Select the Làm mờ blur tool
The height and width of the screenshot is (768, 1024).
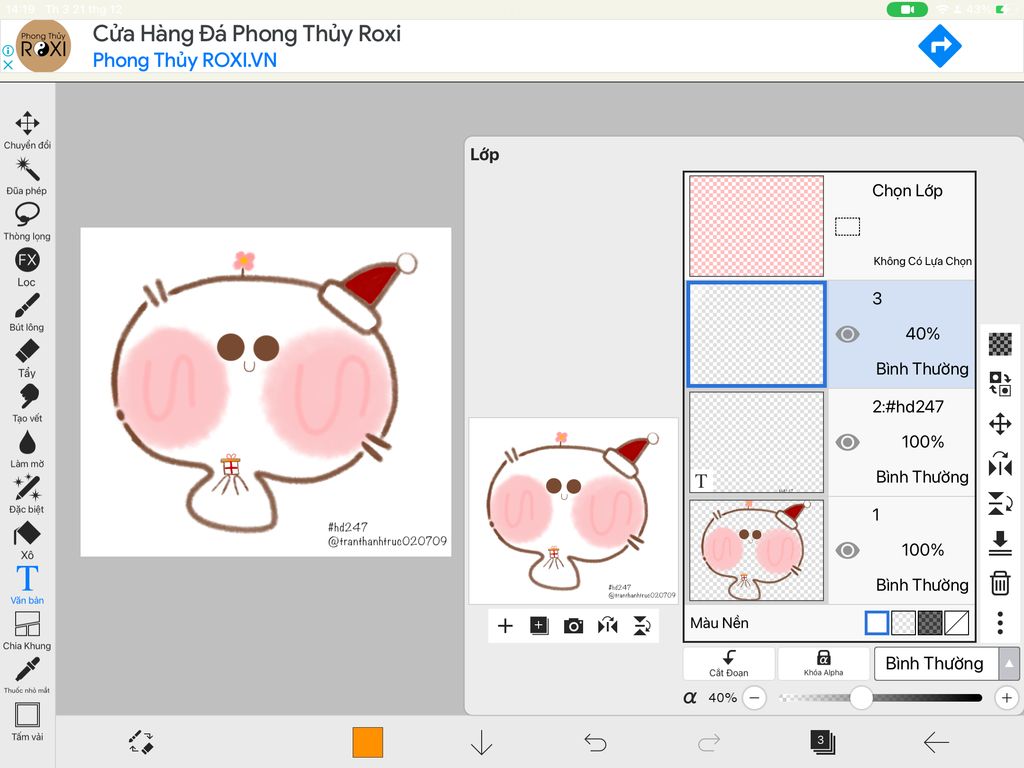[27, 449]
